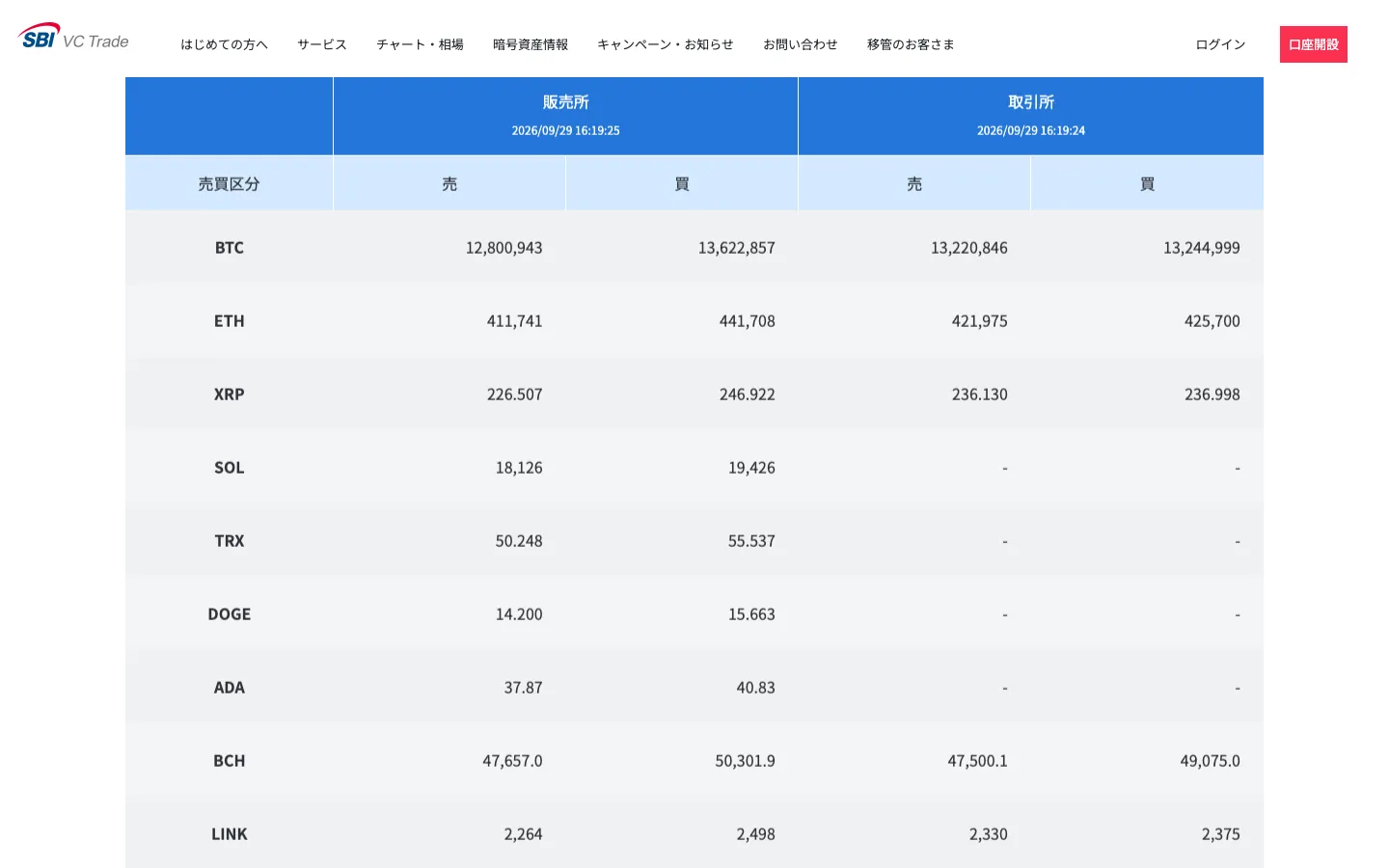Select LINK exchange sell price 2,330

[989, 834]
